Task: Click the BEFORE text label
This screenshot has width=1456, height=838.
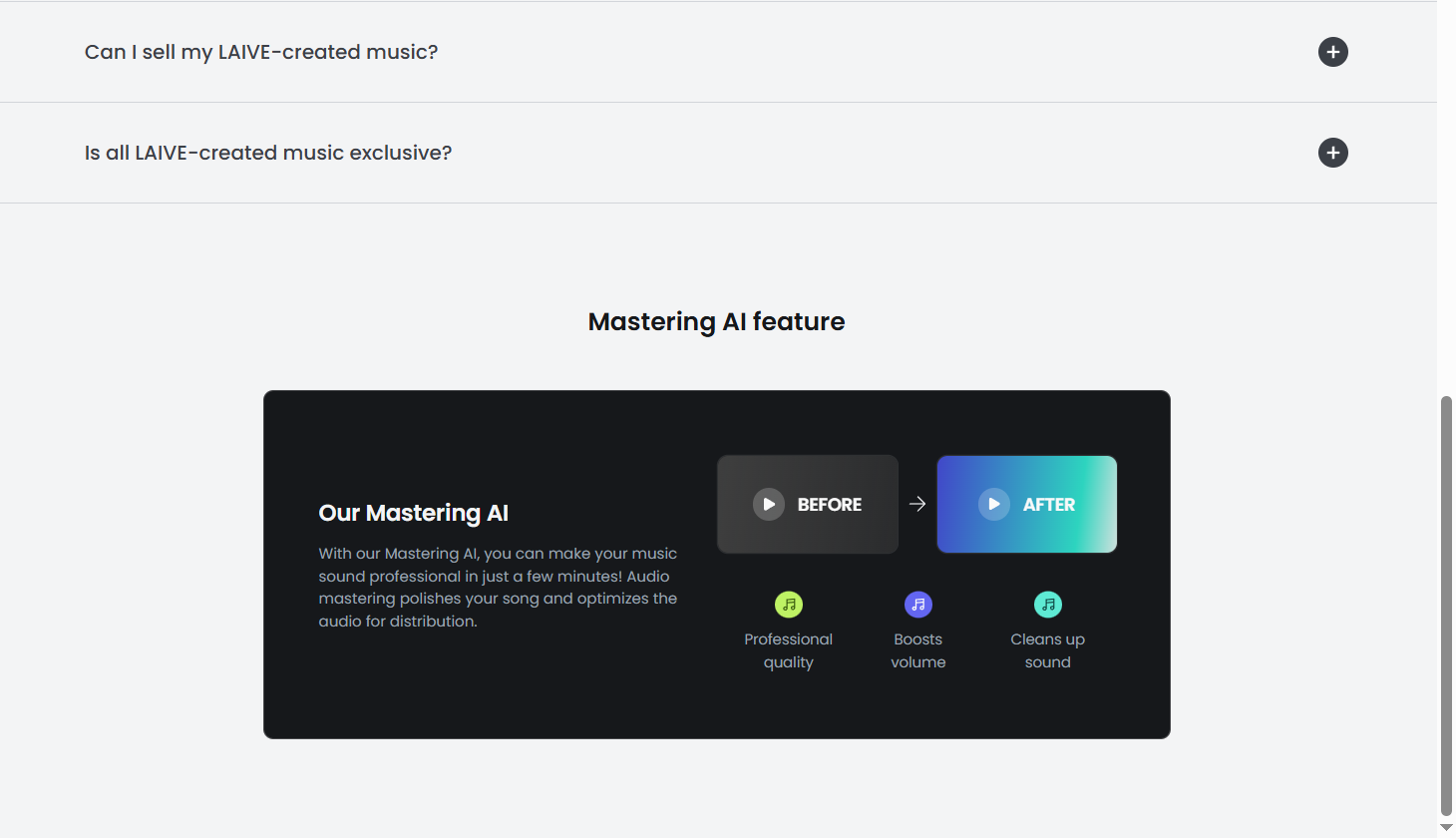Action: [x=829, y=505]
